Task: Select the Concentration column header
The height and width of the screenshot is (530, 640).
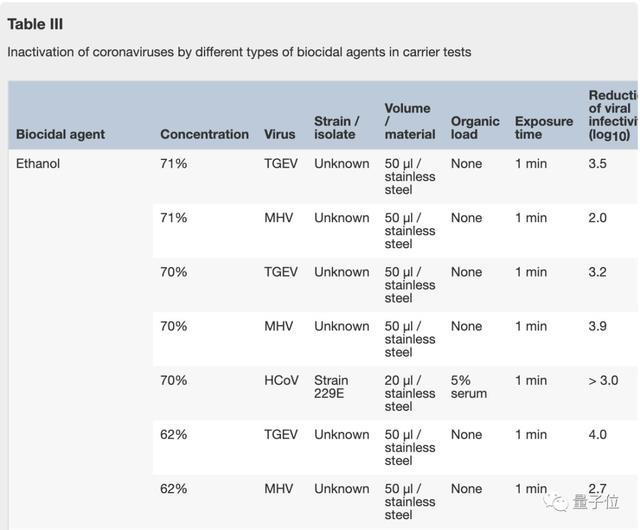Action: point(204,134)
